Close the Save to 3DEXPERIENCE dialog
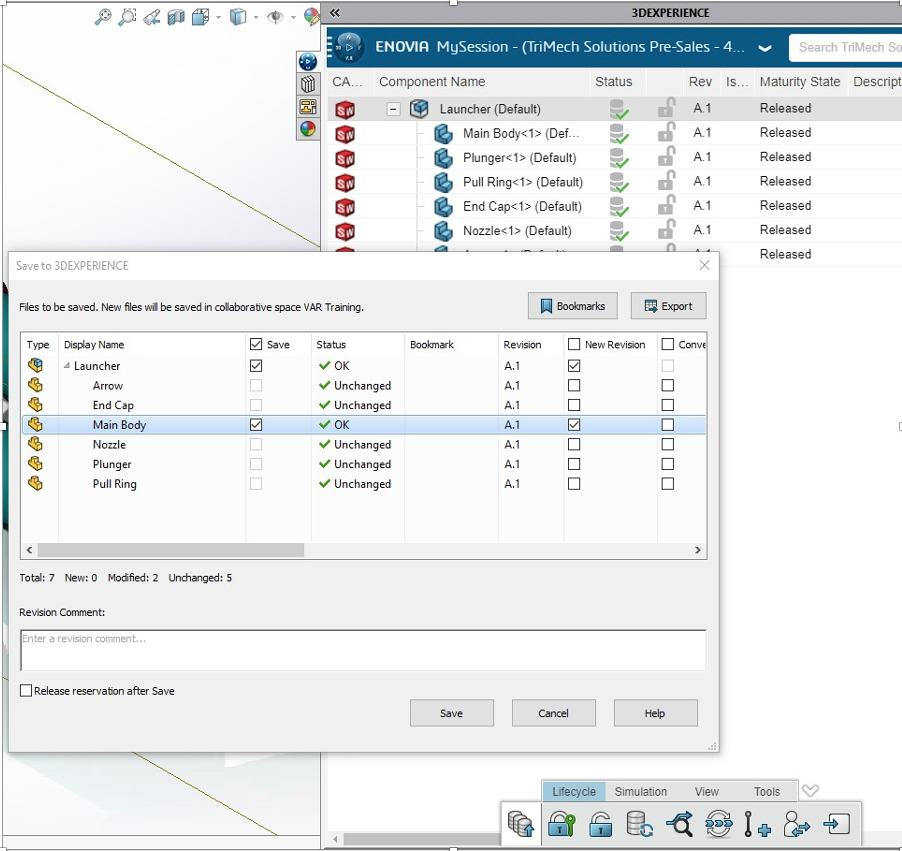Viewport: 902px width, 851px height. [704, 265]
